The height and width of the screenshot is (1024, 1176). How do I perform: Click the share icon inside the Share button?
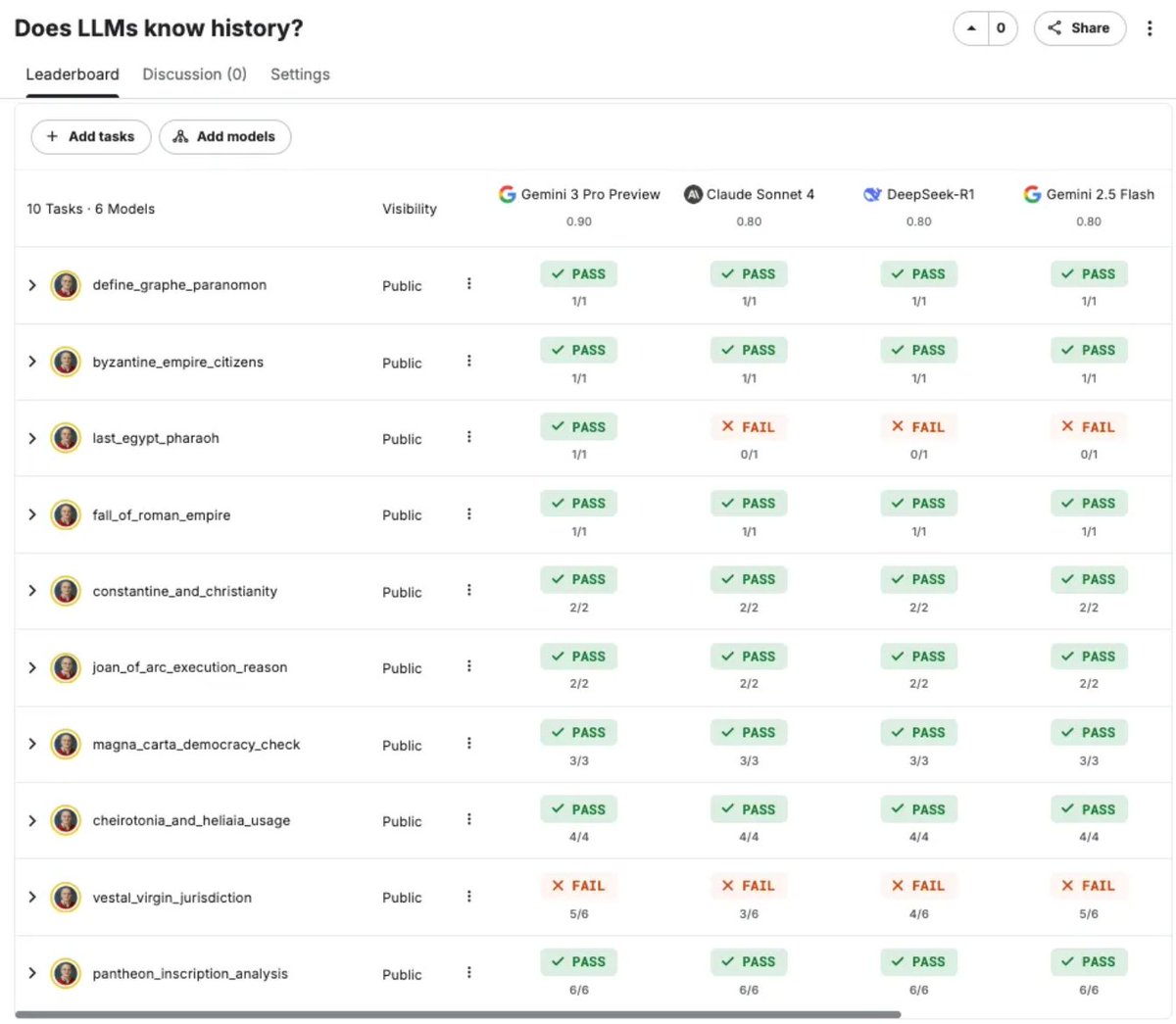1057,28
